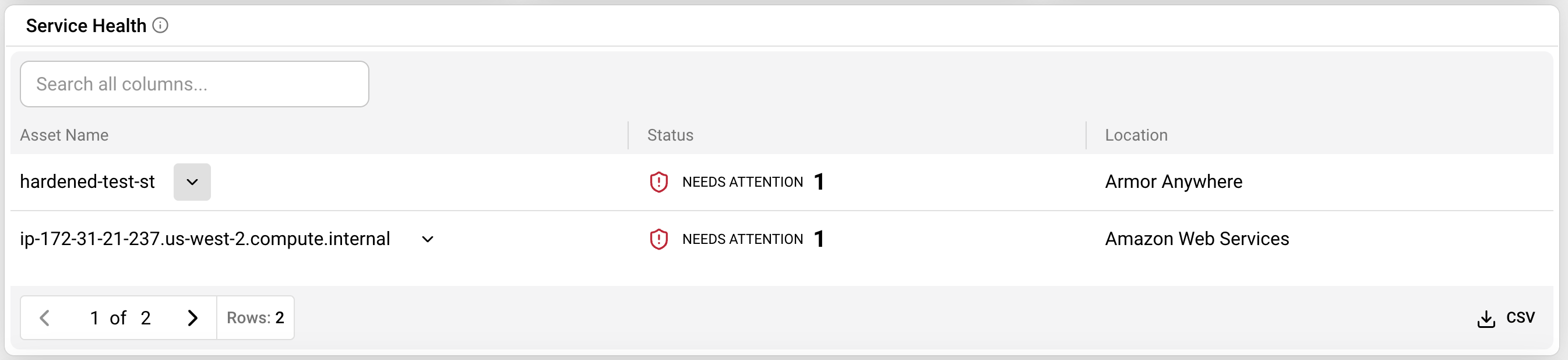Open the Rows: 2 per-page selector
Image resolution: width=1568 pixels, height=360 pixels.
point(255,318)
